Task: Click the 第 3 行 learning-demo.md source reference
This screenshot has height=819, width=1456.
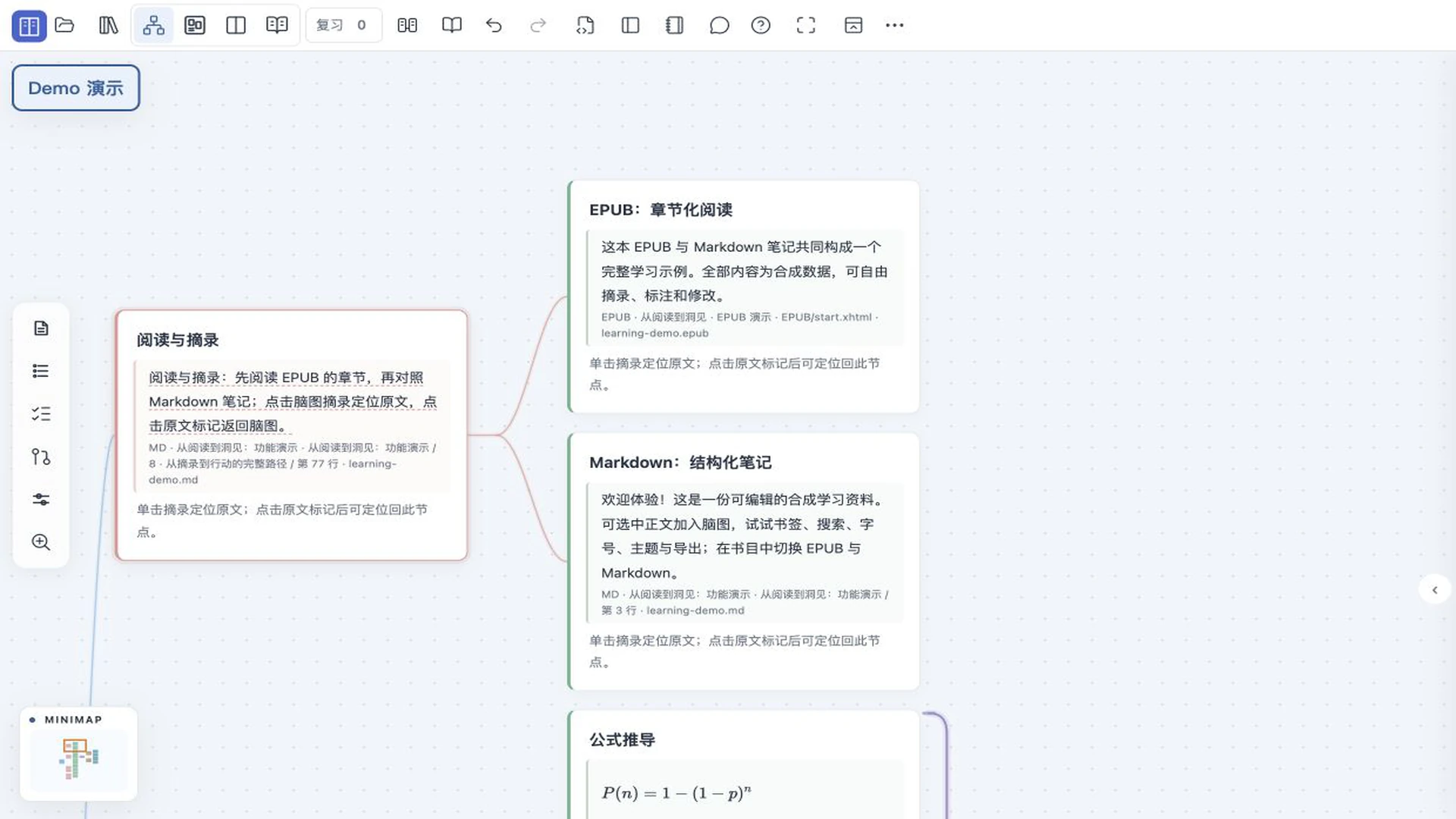Action: tap(745, 602)
